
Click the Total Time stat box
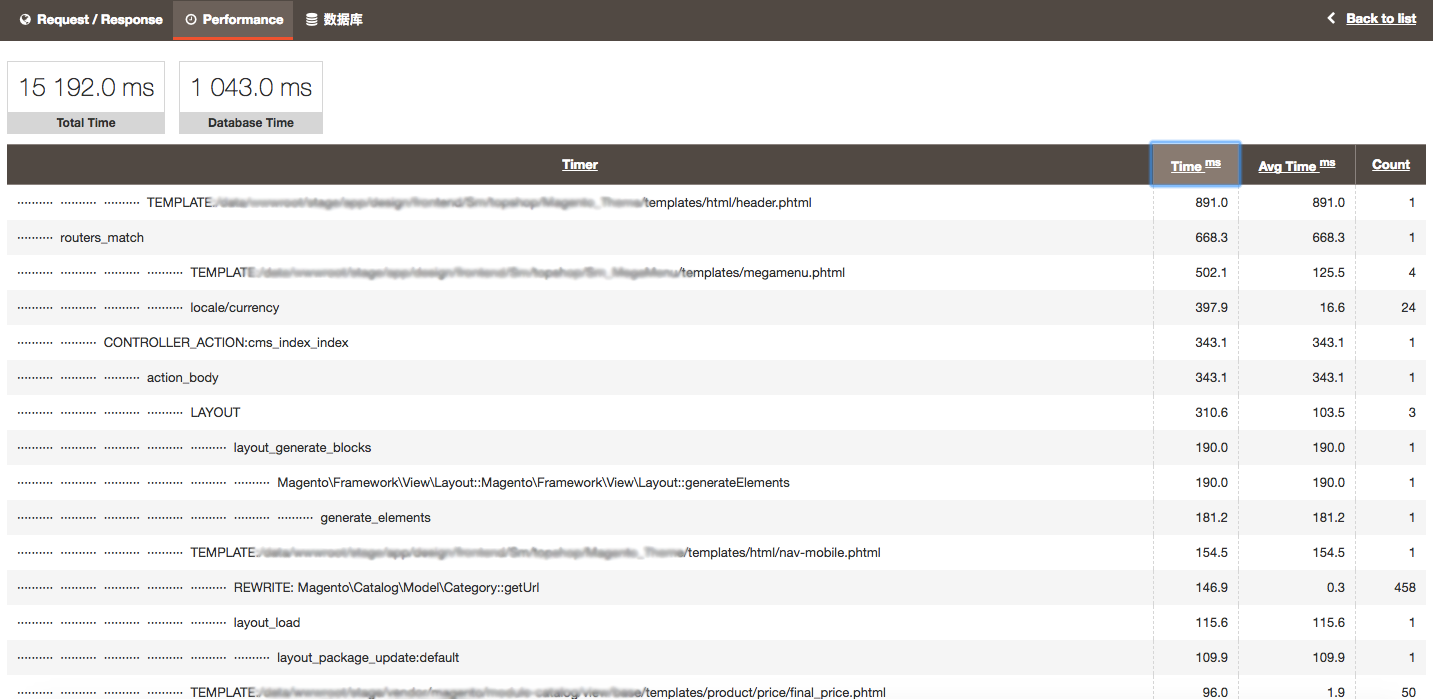pos(86,97)
